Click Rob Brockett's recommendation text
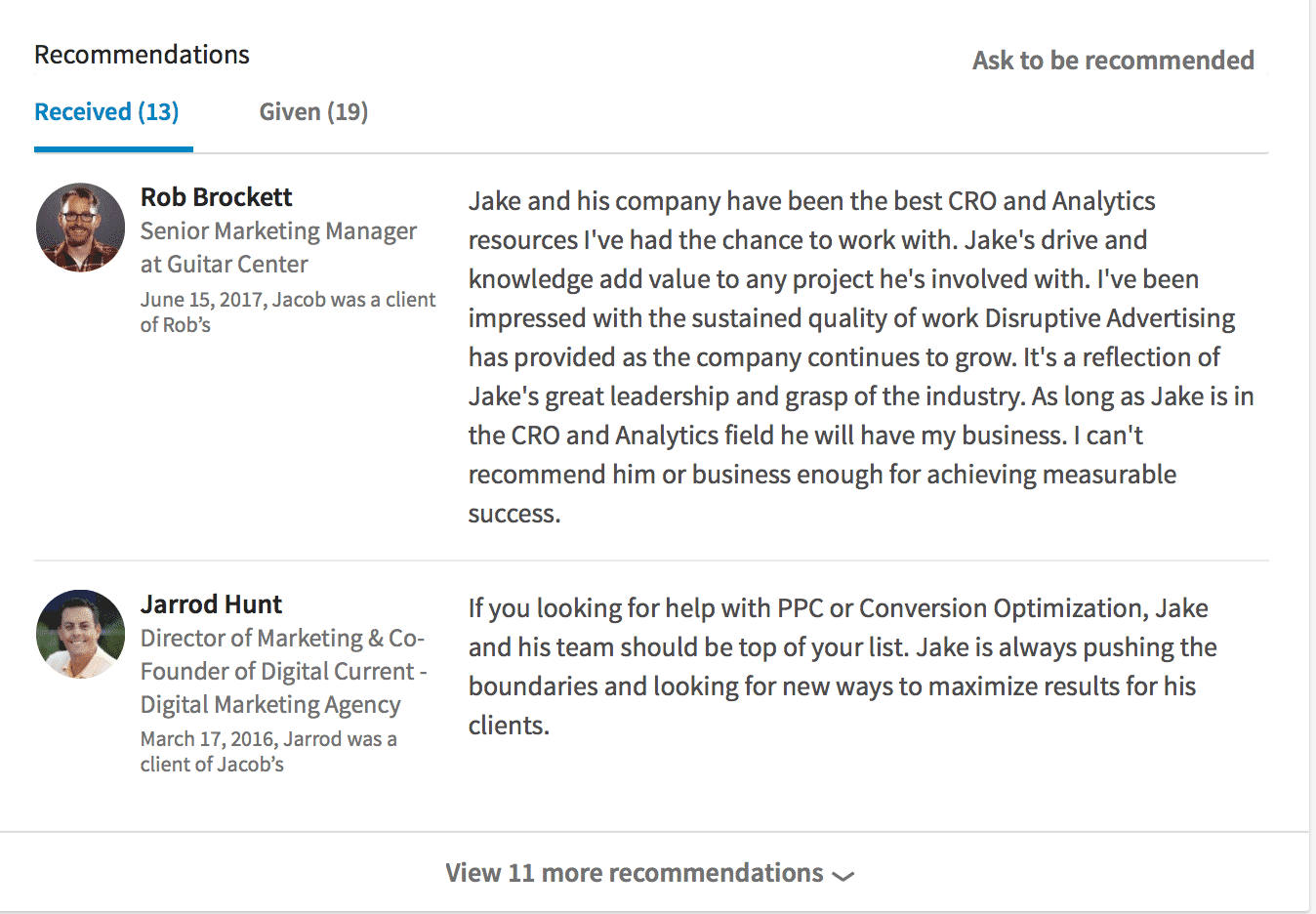This screenshot has width=1316, height=914. [859, 356]
